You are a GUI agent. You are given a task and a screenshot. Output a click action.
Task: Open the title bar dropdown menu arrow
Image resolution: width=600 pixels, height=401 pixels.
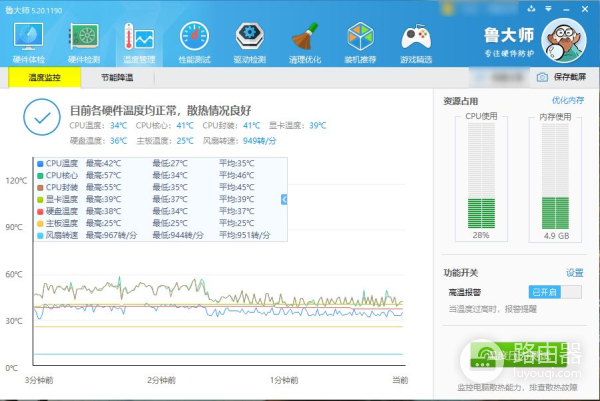tap(548, 9)
